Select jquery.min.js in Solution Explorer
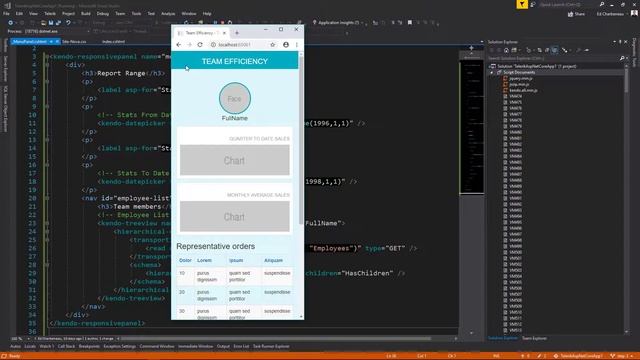The image size is (640, 360). pyautogui.click(x=521, y=78)
